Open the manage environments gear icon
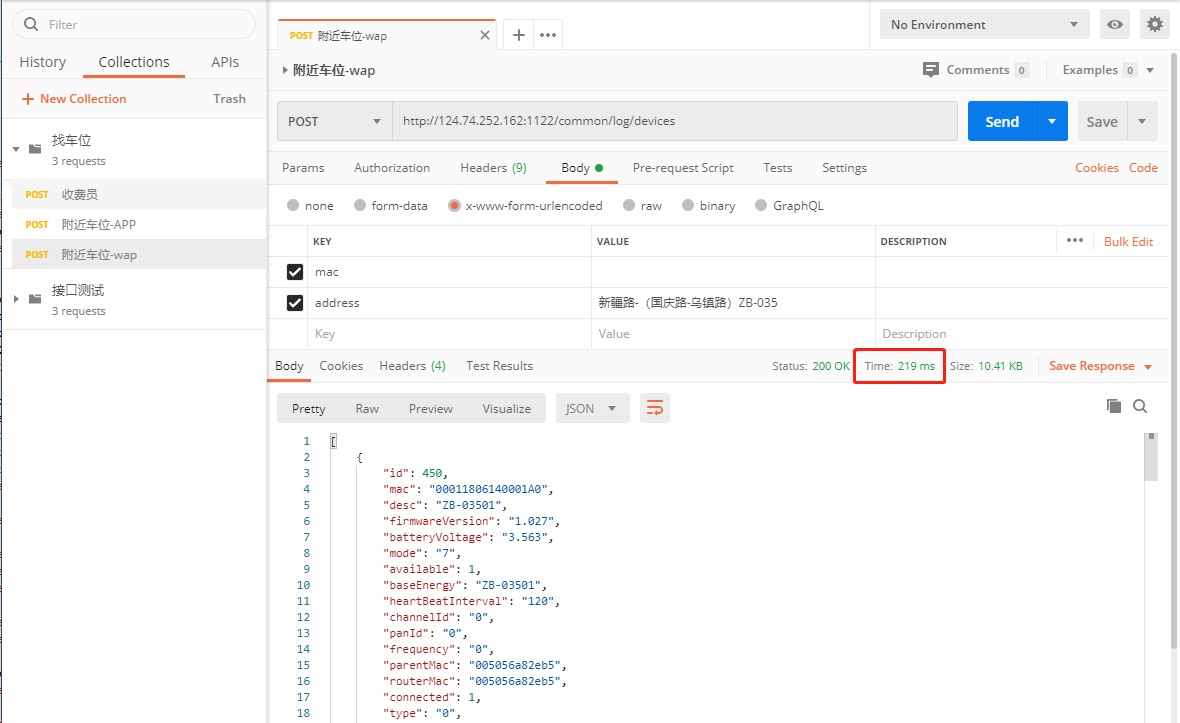1180x723 pixels. click(x=1155, y=24)
